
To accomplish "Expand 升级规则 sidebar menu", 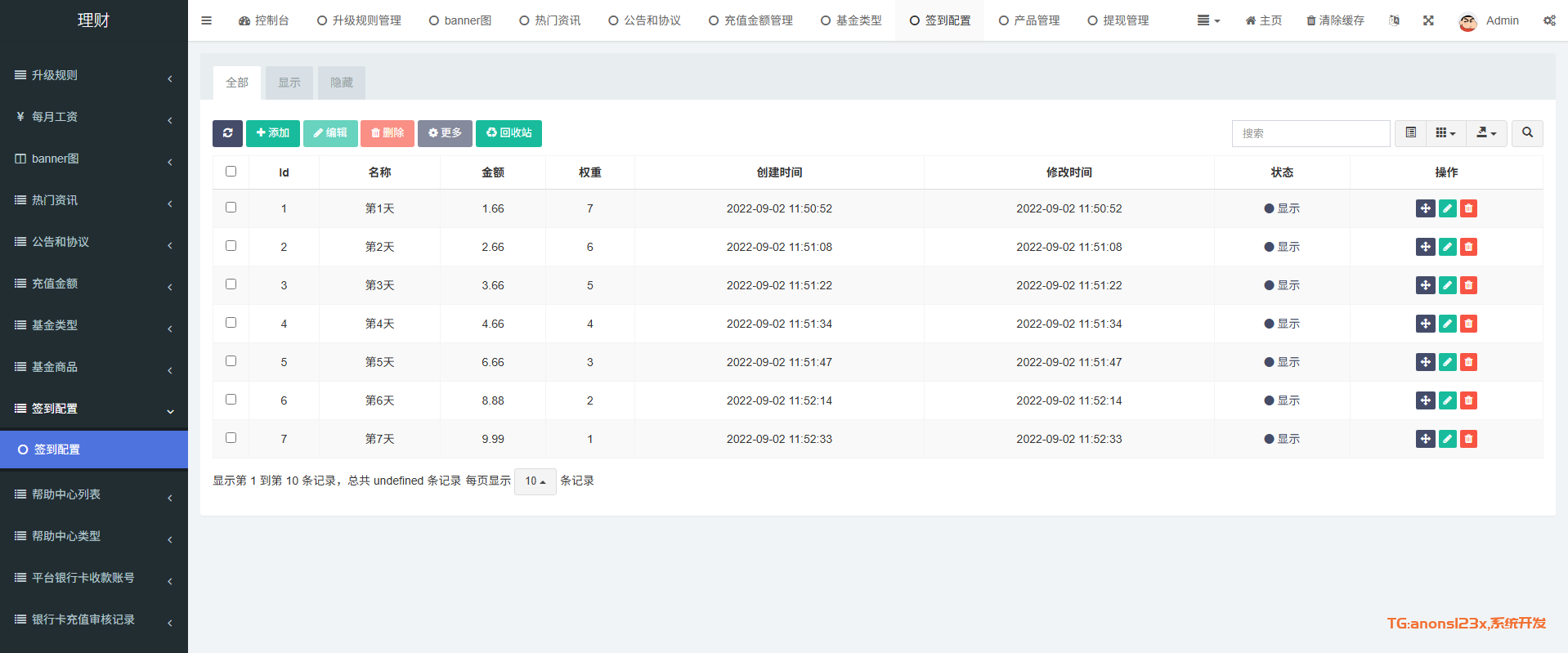I will click(94, 75).
